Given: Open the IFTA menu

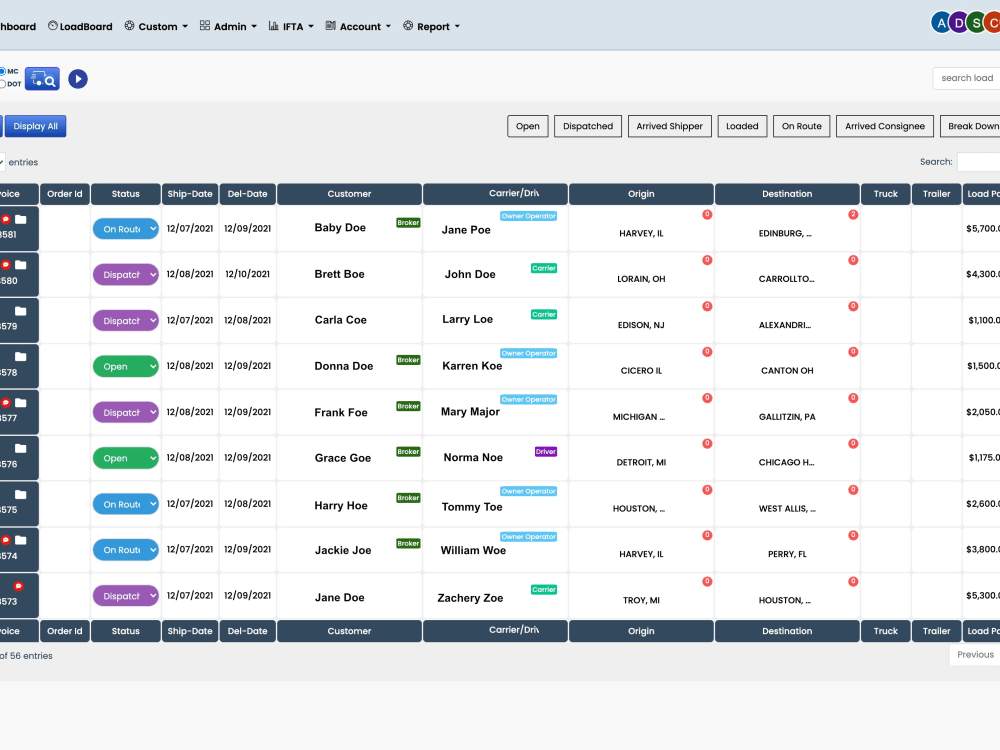Looking at the screenshot, I should pos(291,26).
